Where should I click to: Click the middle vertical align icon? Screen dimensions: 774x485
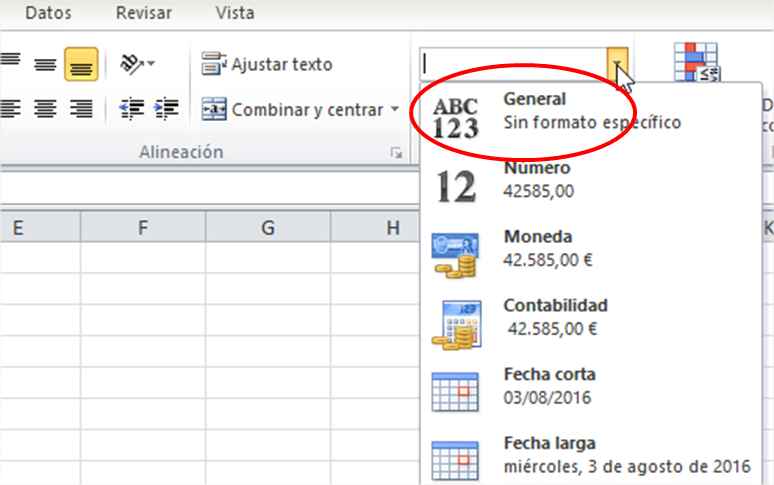coord(45,65)
